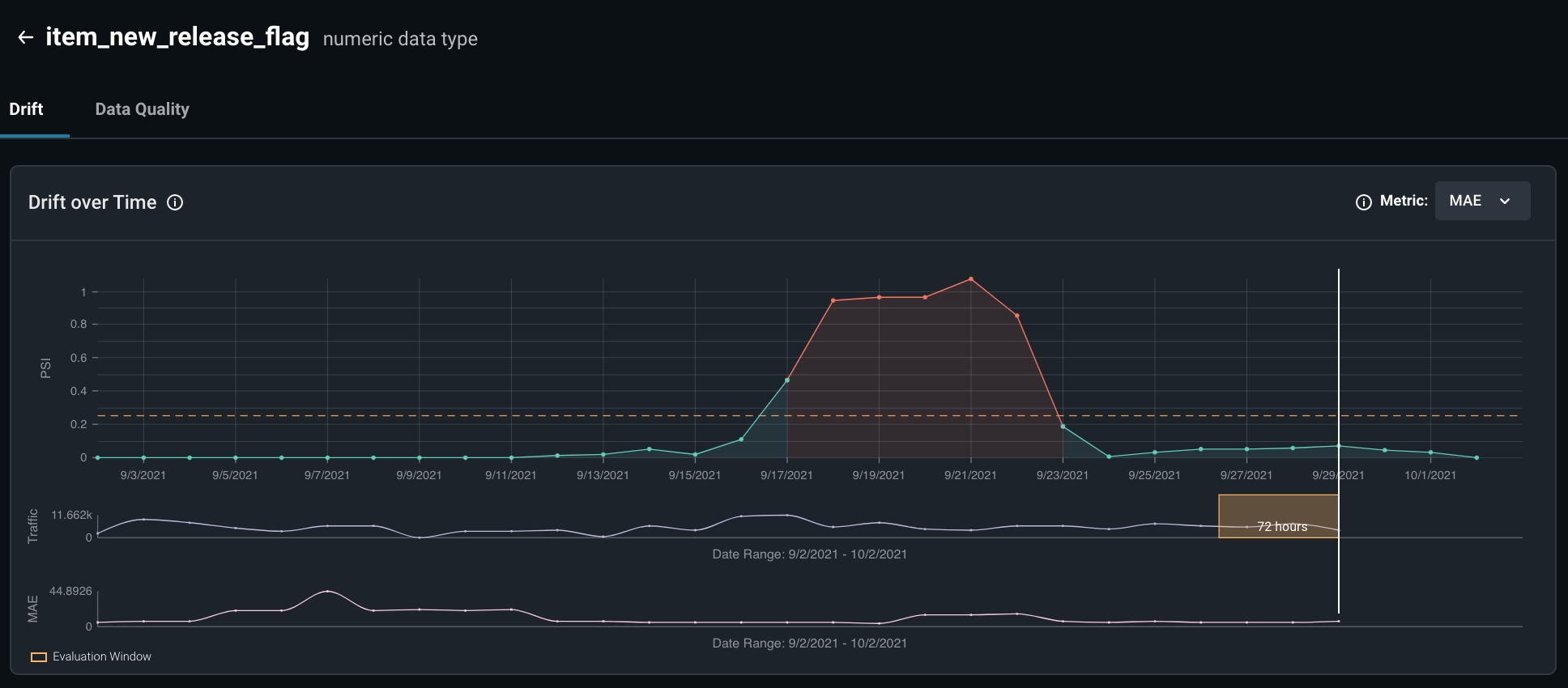This screenshot has width=1568, height=688.
Task: Open the MAE metric dropdown
Action: [x=1482, y=201]
